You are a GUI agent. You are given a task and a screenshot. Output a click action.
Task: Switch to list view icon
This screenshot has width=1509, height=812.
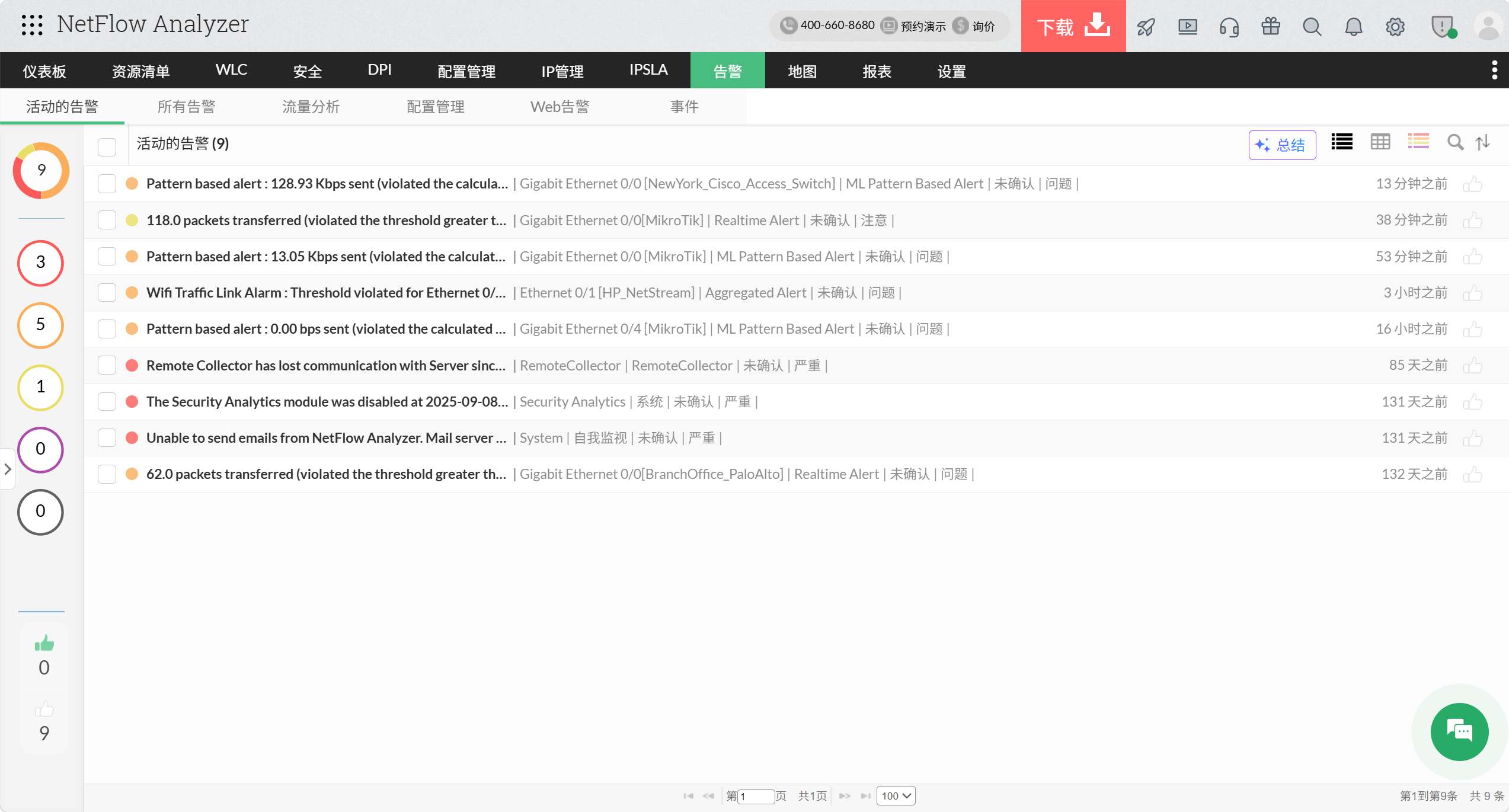point(1341,142)
